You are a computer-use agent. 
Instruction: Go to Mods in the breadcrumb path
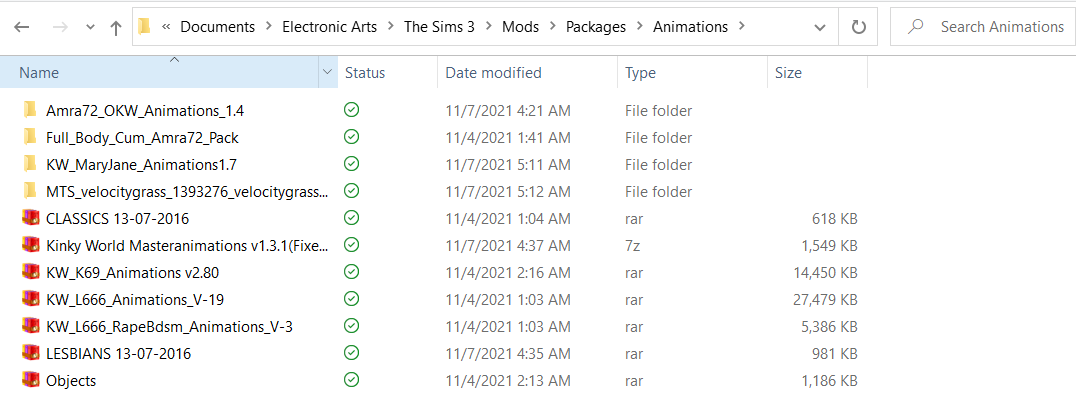click(520, 27)
